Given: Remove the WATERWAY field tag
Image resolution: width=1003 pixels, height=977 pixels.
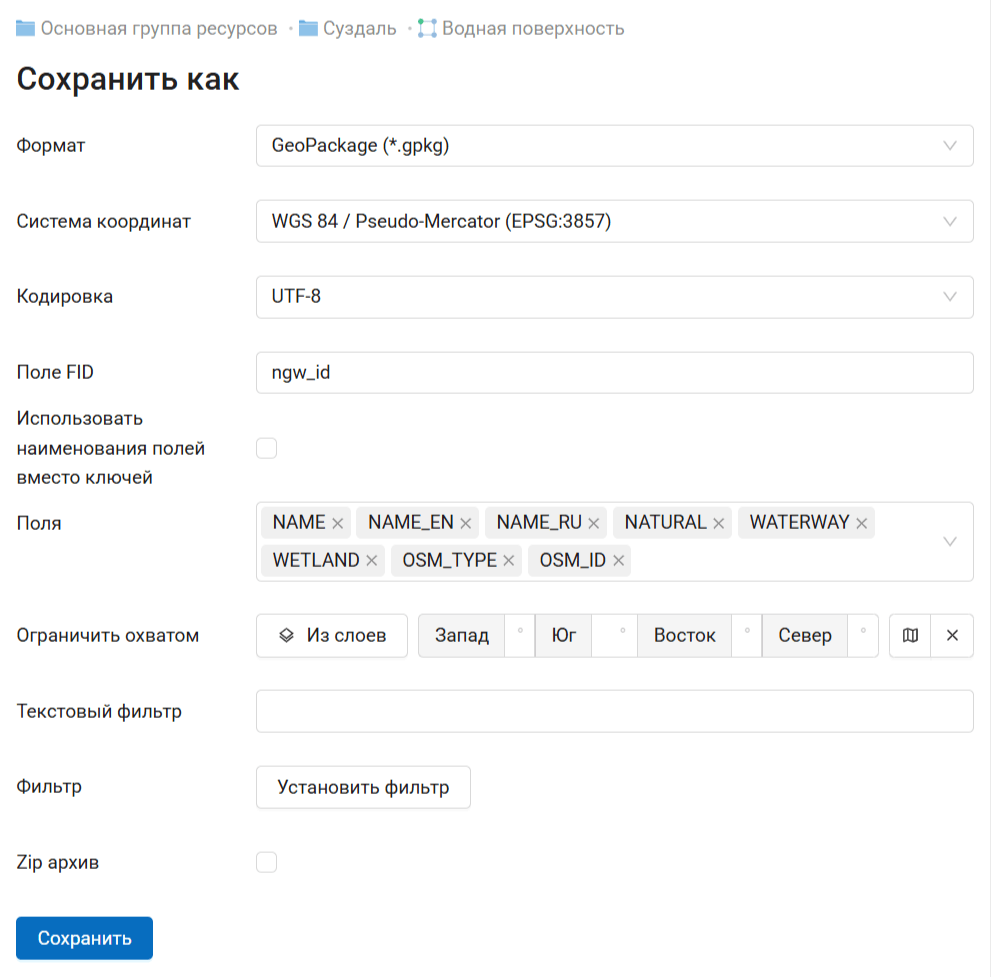Looking at the screenshot, I should 861,523.
